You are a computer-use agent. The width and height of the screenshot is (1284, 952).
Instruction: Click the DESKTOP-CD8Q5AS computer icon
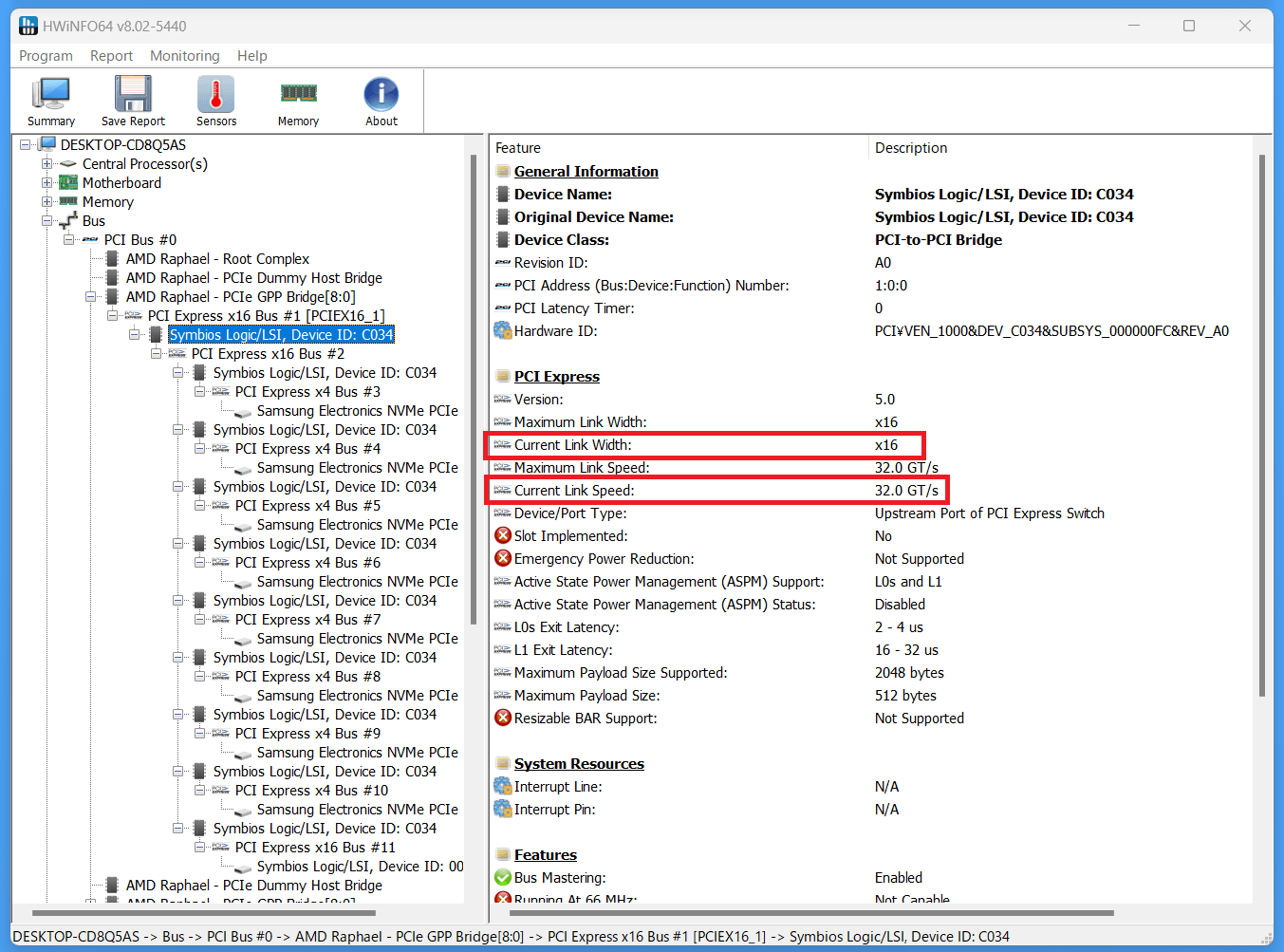(47, 144)
